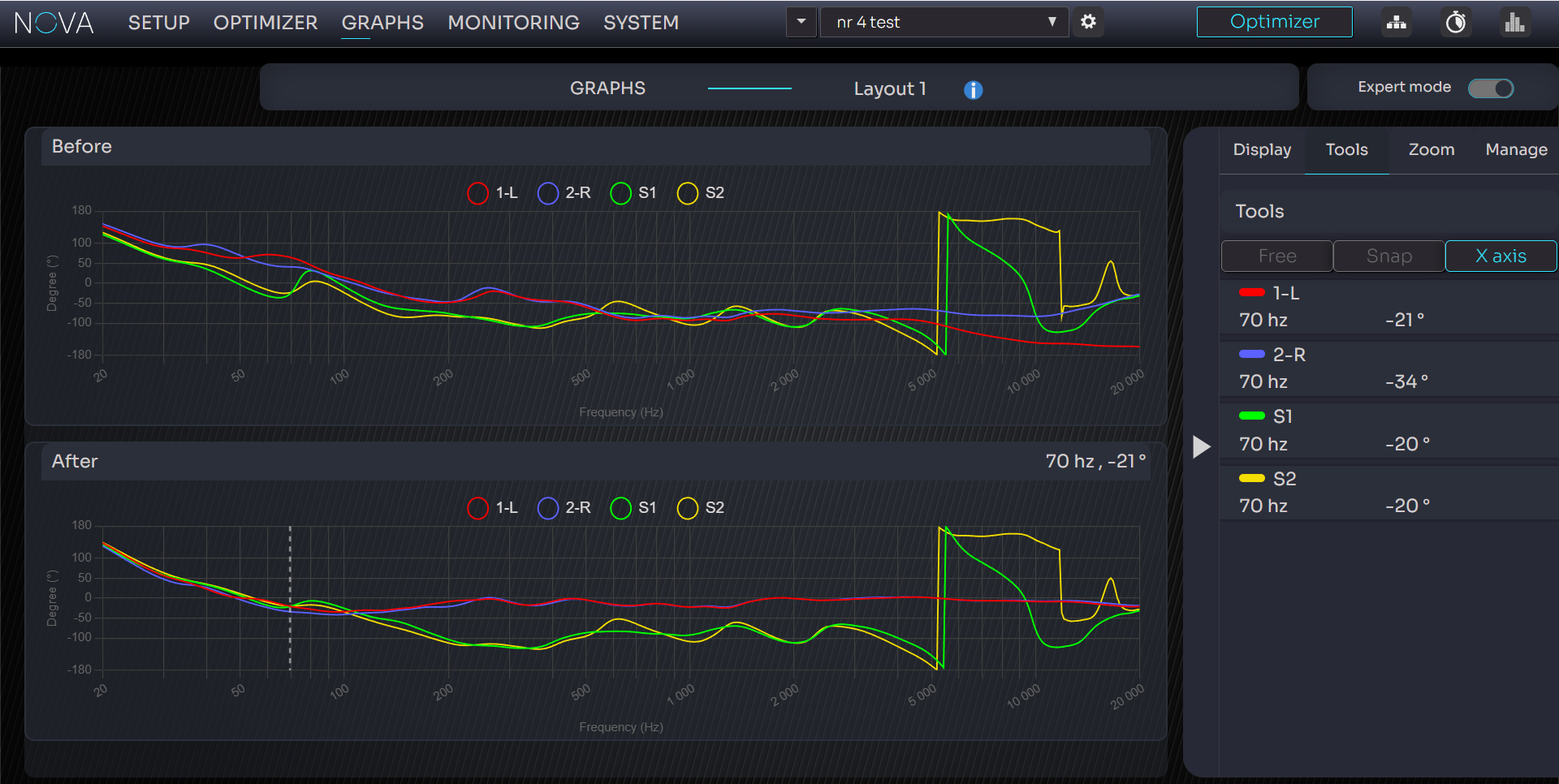Click the dashed cursor line in After graph

tap(290, 598)
